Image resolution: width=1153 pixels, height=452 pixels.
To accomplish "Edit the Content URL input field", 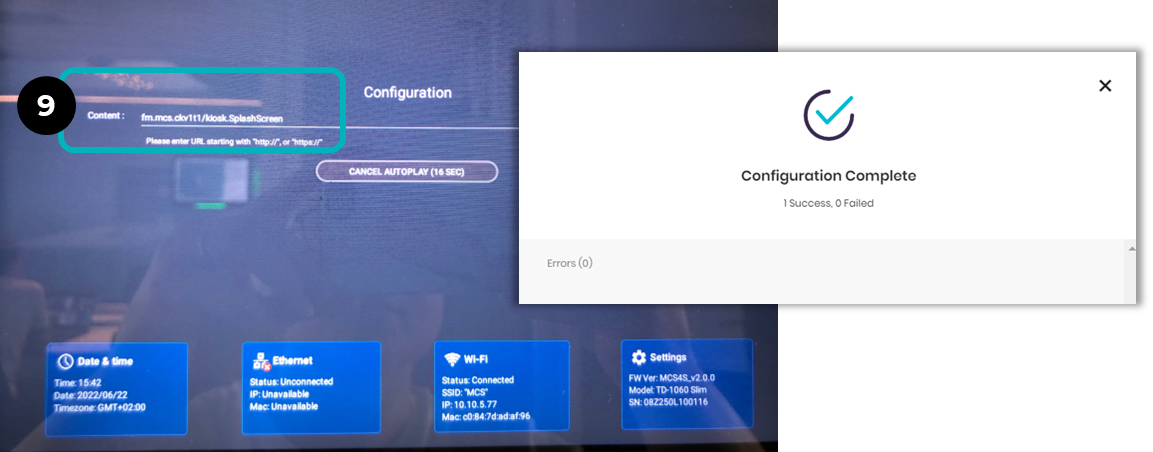I will tap(329, 118).
